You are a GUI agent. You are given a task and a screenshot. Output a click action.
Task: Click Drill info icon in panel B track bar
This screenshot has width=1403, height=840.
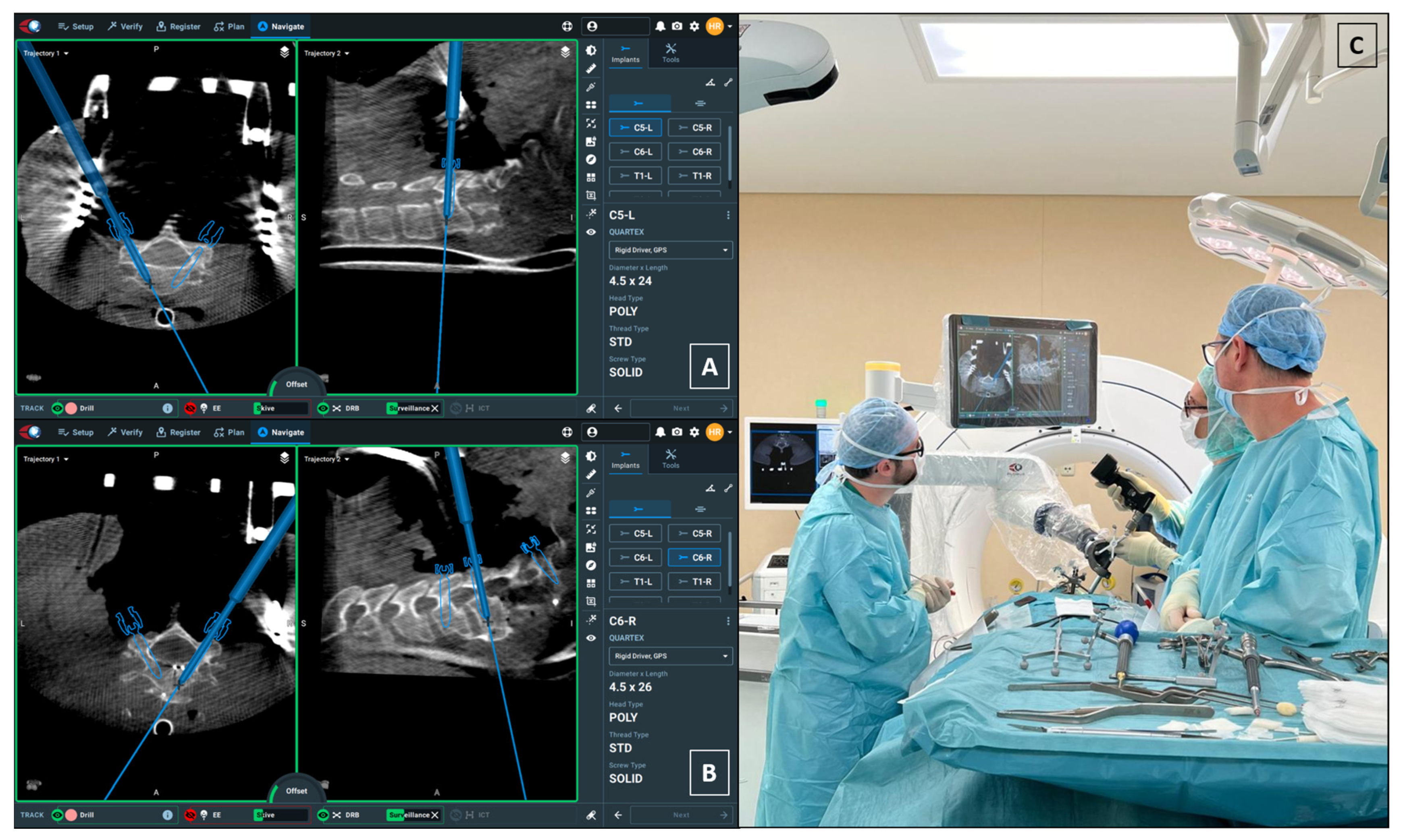pyautogui.click(x=167, y=815)
